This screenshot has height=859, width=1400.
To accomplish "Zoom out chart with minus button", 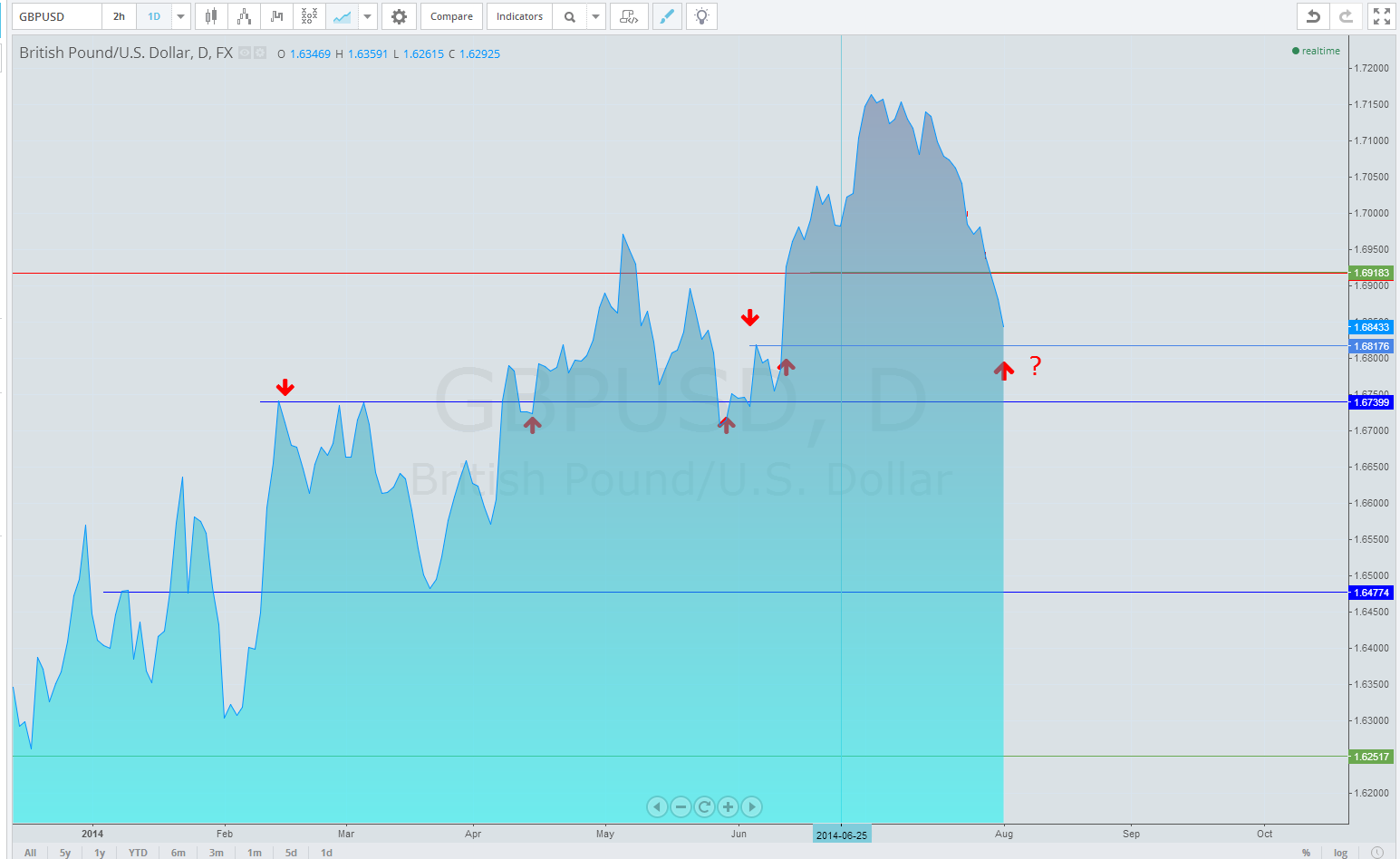I will pos(681,806).
